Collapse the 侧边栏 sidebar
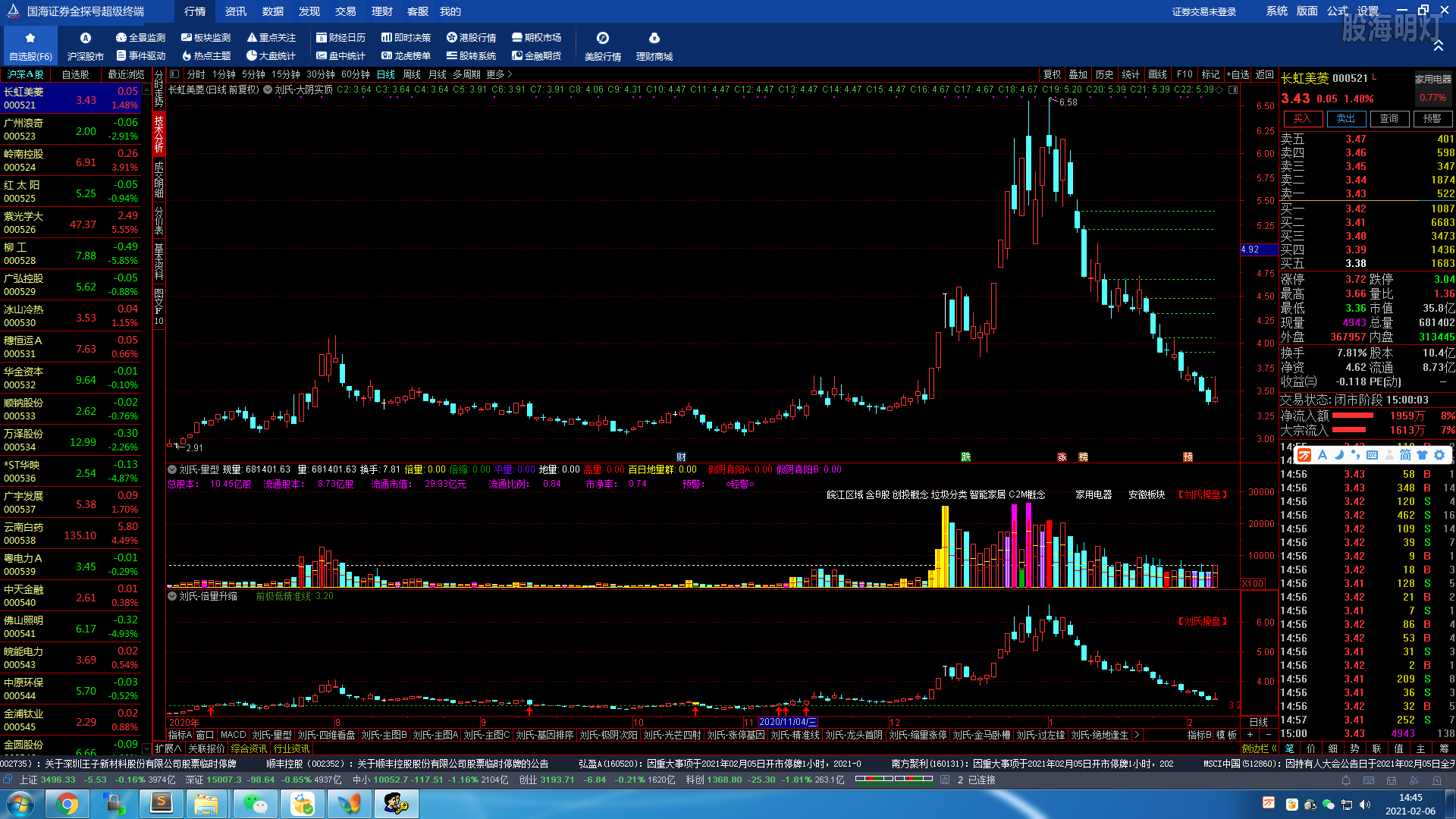 pos(1260,748)
